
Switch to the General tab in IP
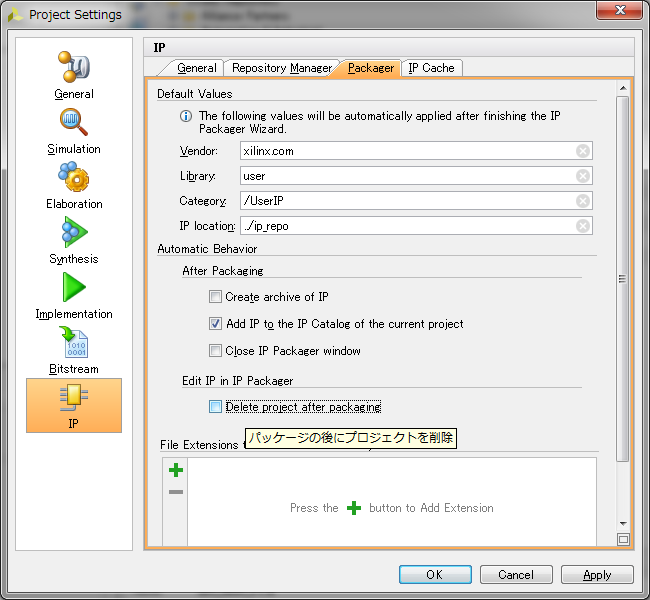[197, 68]
